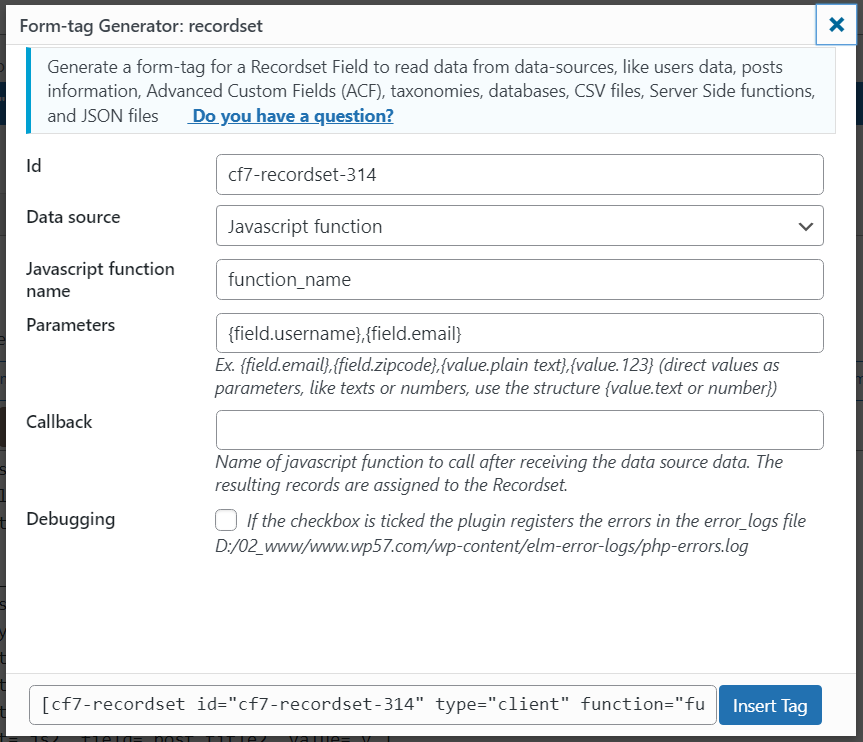Viewport: 863px width, 742px height.
Task: Click the php-errors.log file path text
Action: tap(482, 546)
